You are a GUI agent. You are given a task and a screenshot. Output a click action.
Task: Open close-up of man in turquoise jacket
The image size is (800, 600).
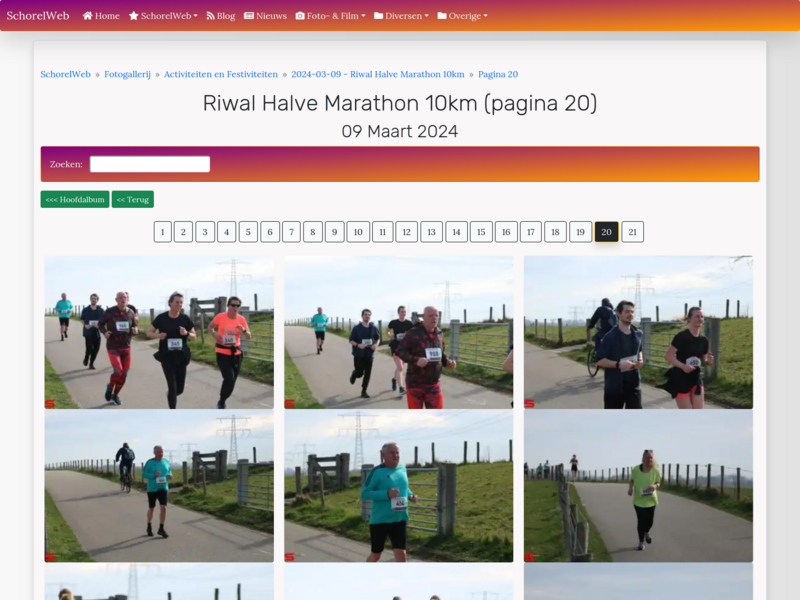point(398,486)
